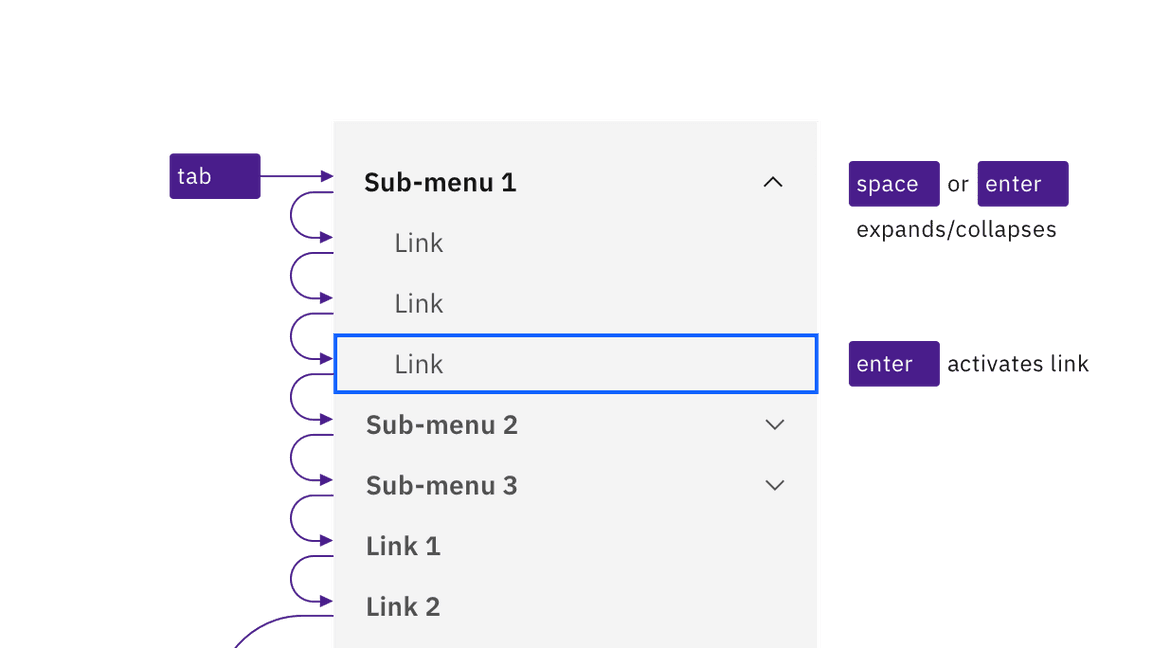1152x648 pixels.
Task: Expand Sub-menu 2 with its chevron
Action: click(774, 425)
